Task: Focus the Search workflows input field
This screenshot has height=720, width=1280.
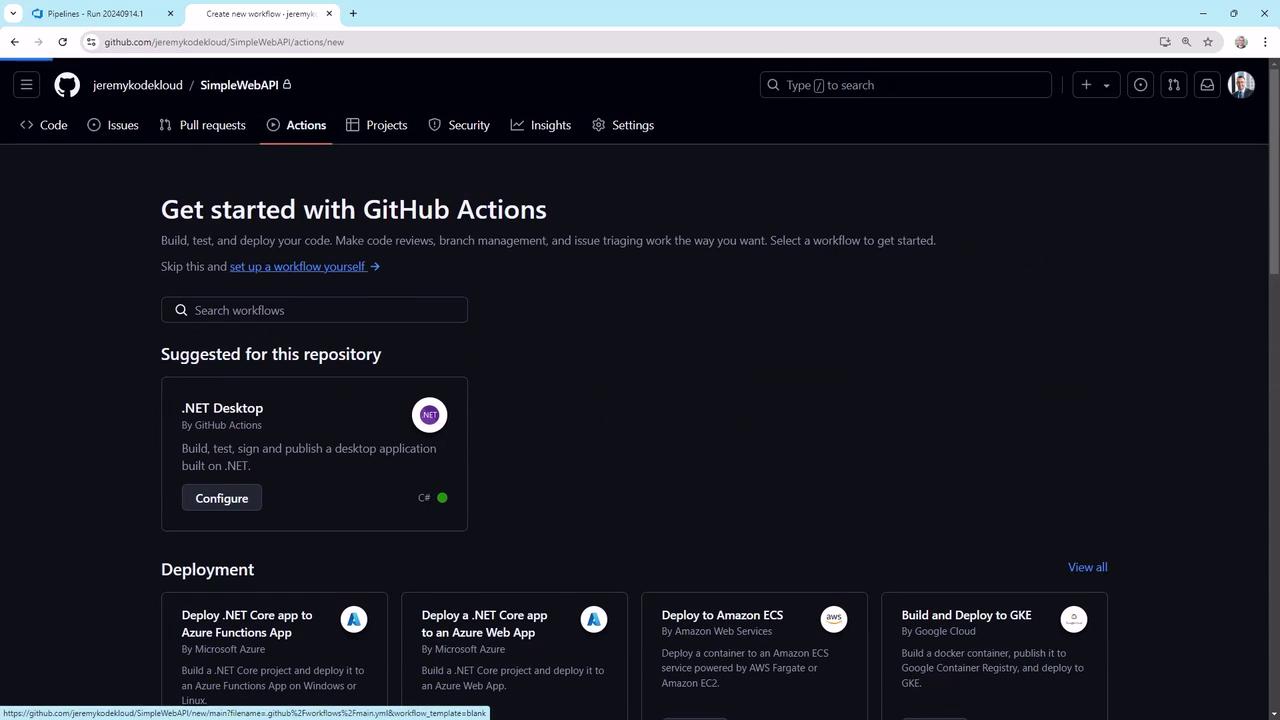Action: point(314,310)
